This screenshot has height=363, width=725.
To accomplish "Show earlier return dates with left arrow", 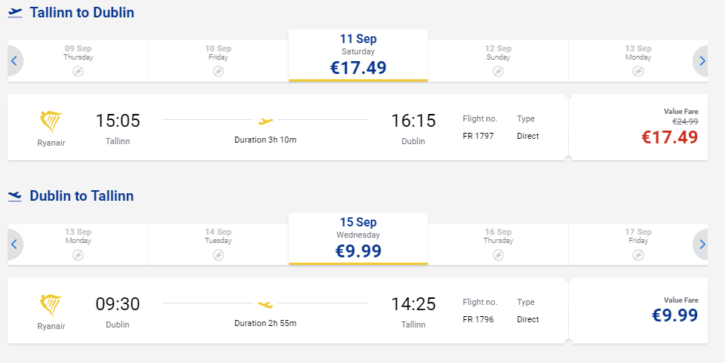I will [x=14, y=244].
